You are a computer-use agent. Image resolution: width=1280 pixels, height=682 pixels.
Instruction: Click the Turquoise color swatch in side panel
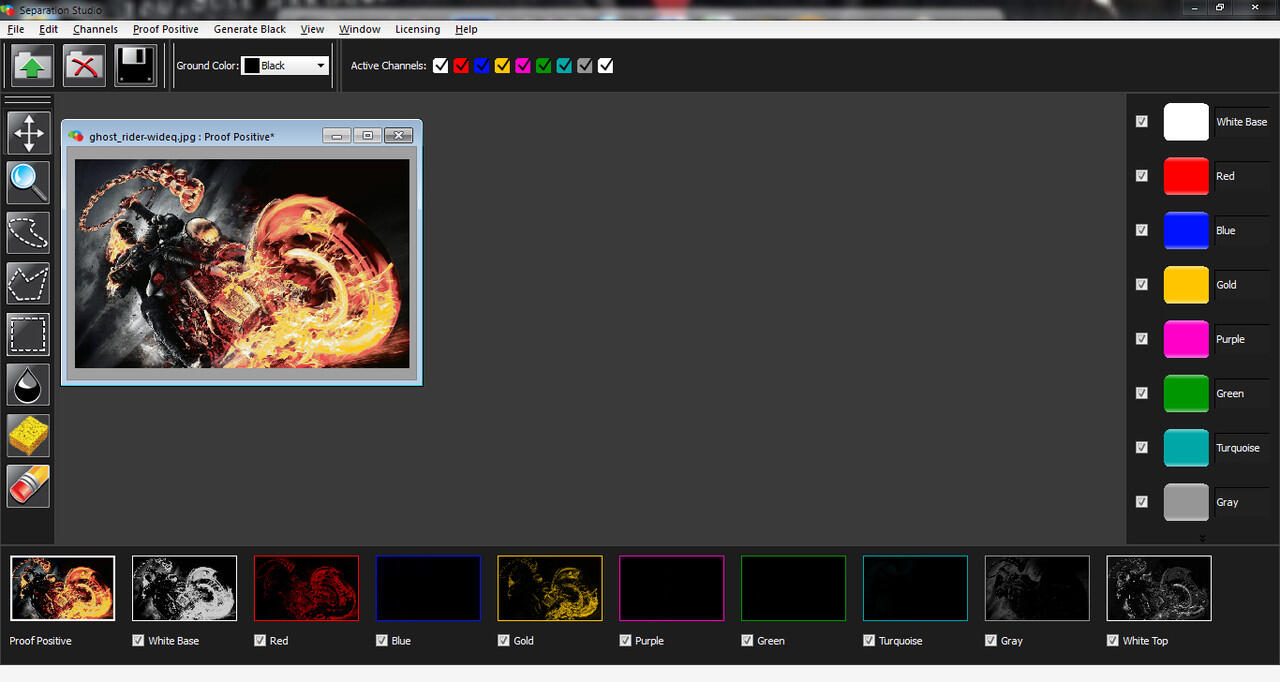coord(1186,448)
